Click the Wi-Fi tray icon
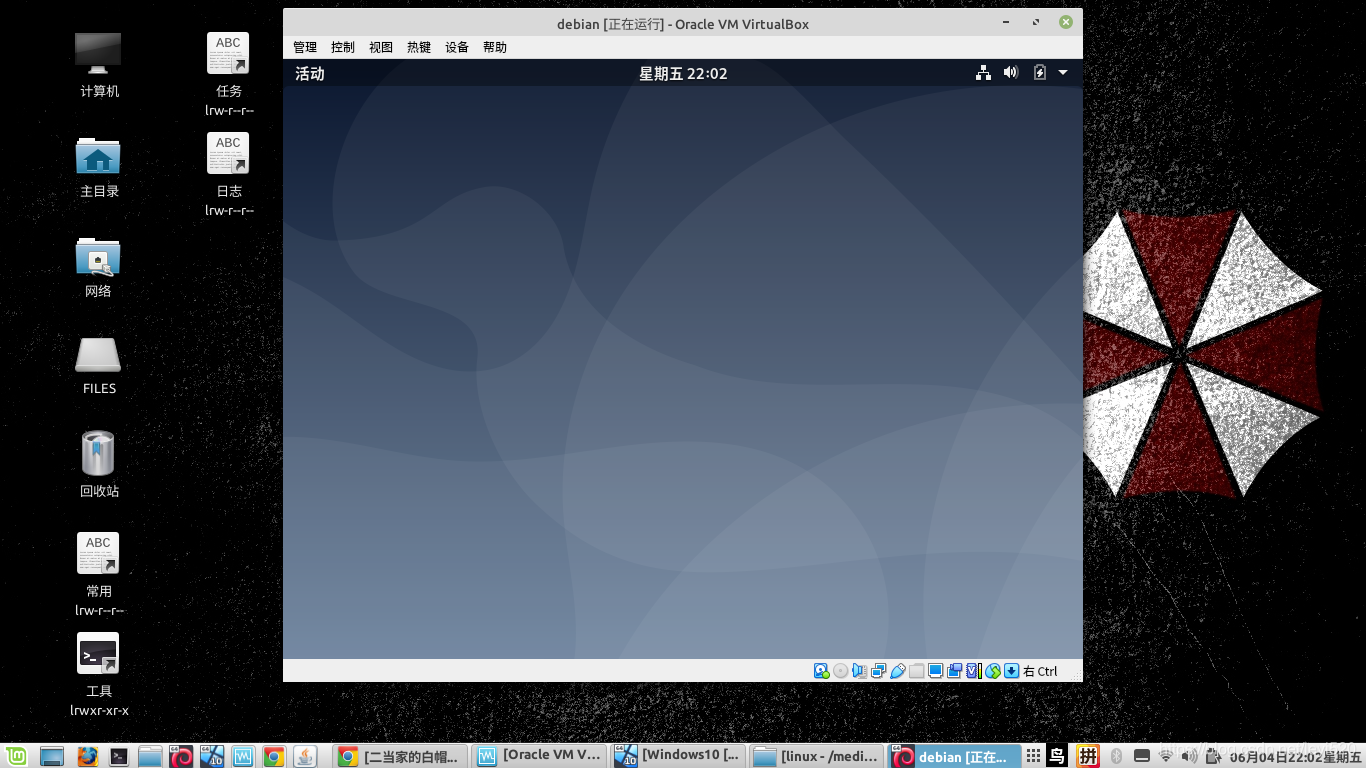The width and height of the screenshot is (1366, 768). click(x=1165, y=756)
